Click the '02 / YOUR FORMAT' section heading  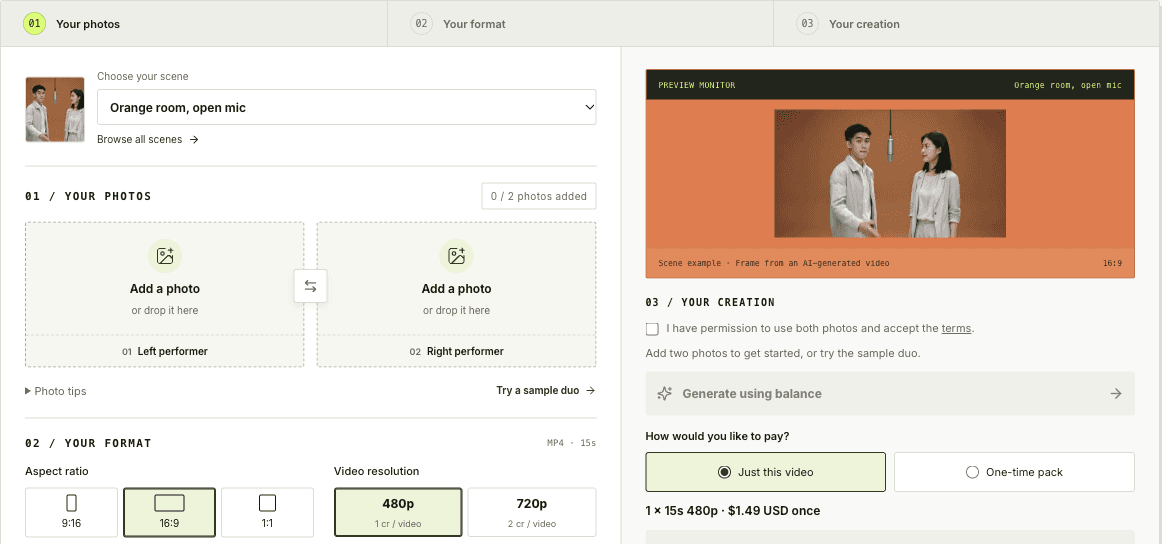click(x=88, y=443)
